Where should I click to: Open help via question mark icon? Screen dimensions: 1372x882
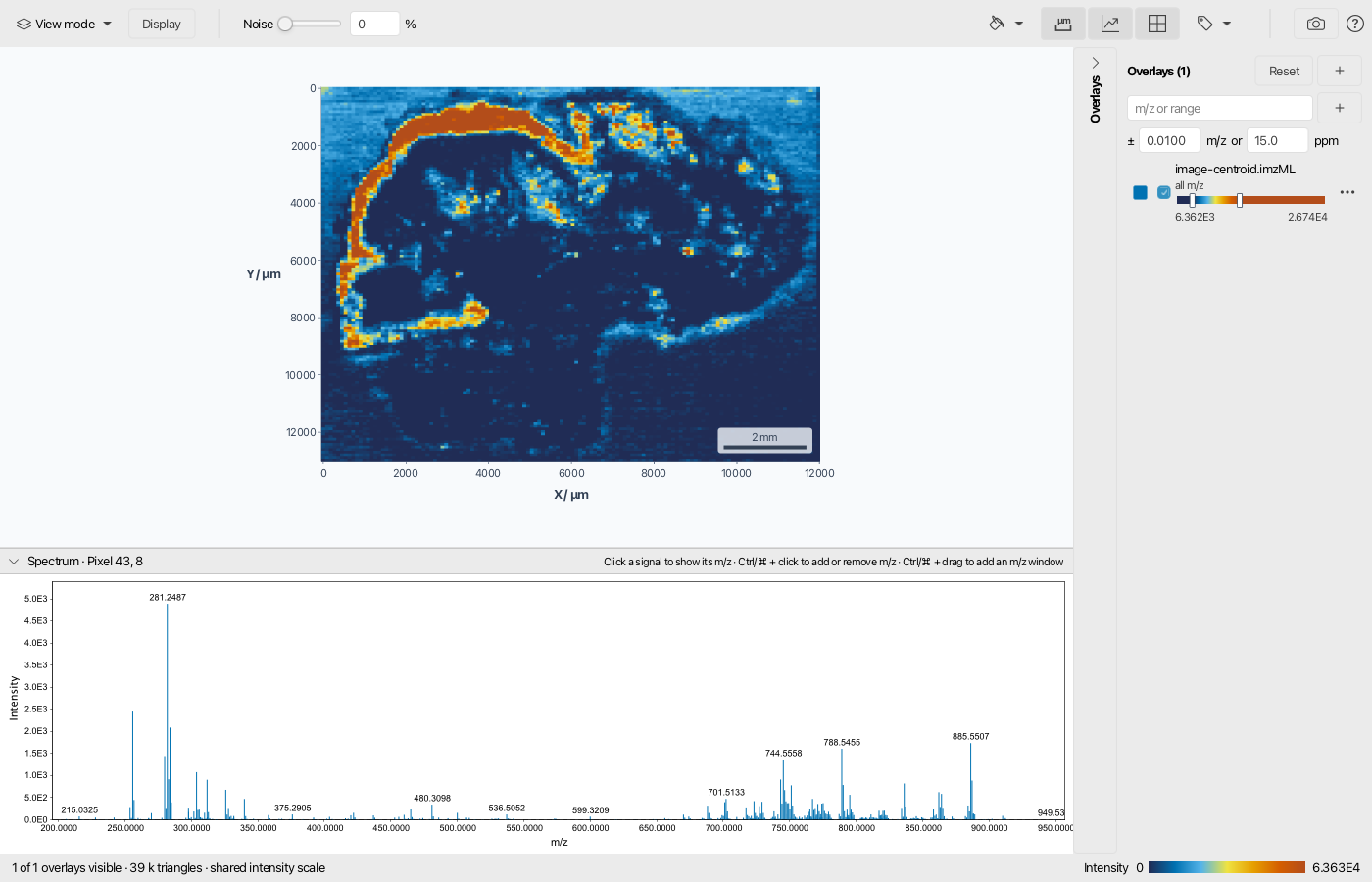pos(1355,24)
